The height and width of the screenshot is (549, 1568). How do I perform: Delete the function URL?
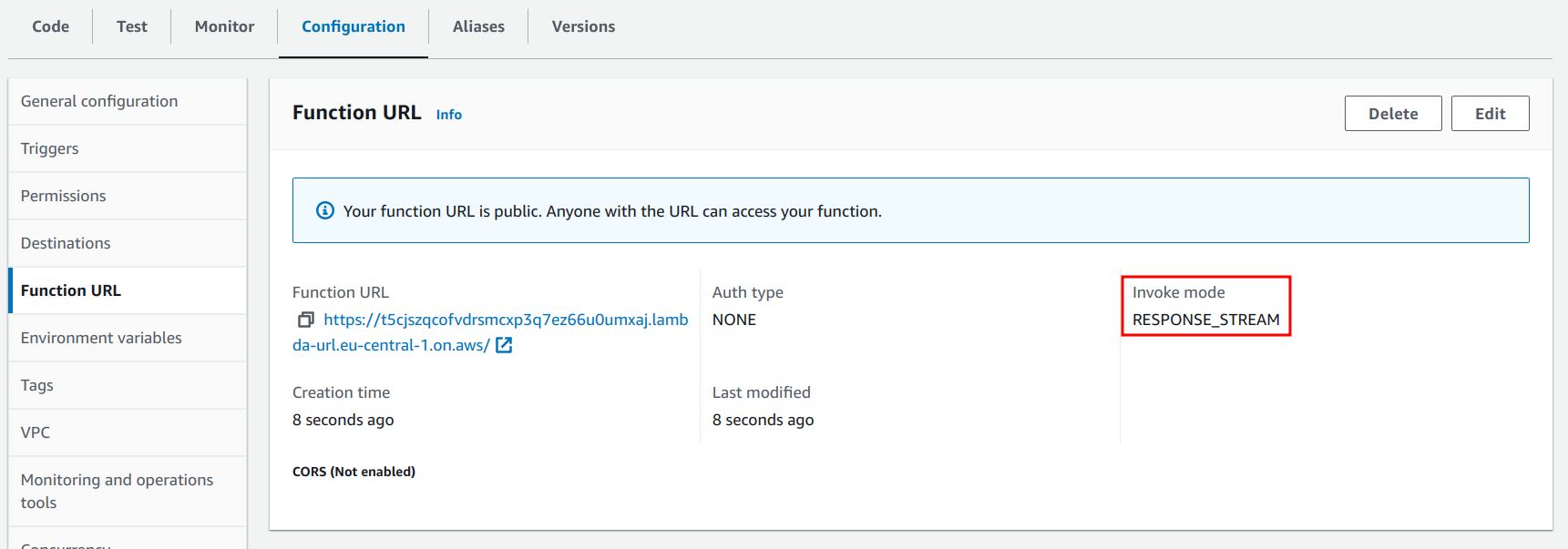pyautogui.click(x=1393, y=114)
